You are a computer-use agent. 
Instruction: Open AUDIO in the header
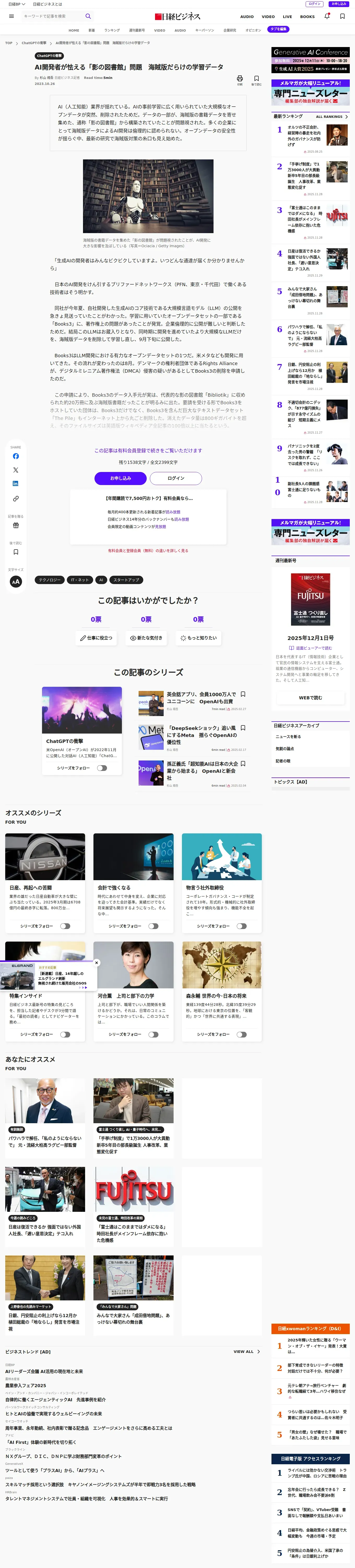pyautogui.click(x=247, y=17)
